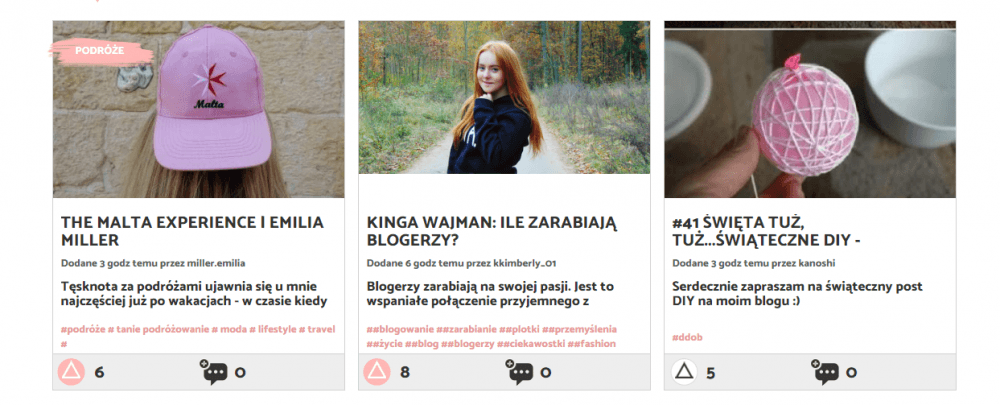Select the PODRÓŻE category badge
The image size is (1000, 405).
[100, 51]
